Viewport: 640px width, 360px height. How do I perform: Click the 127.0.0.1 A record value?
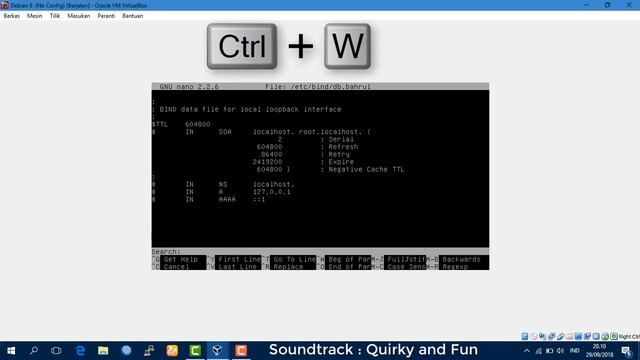[271, 192]
